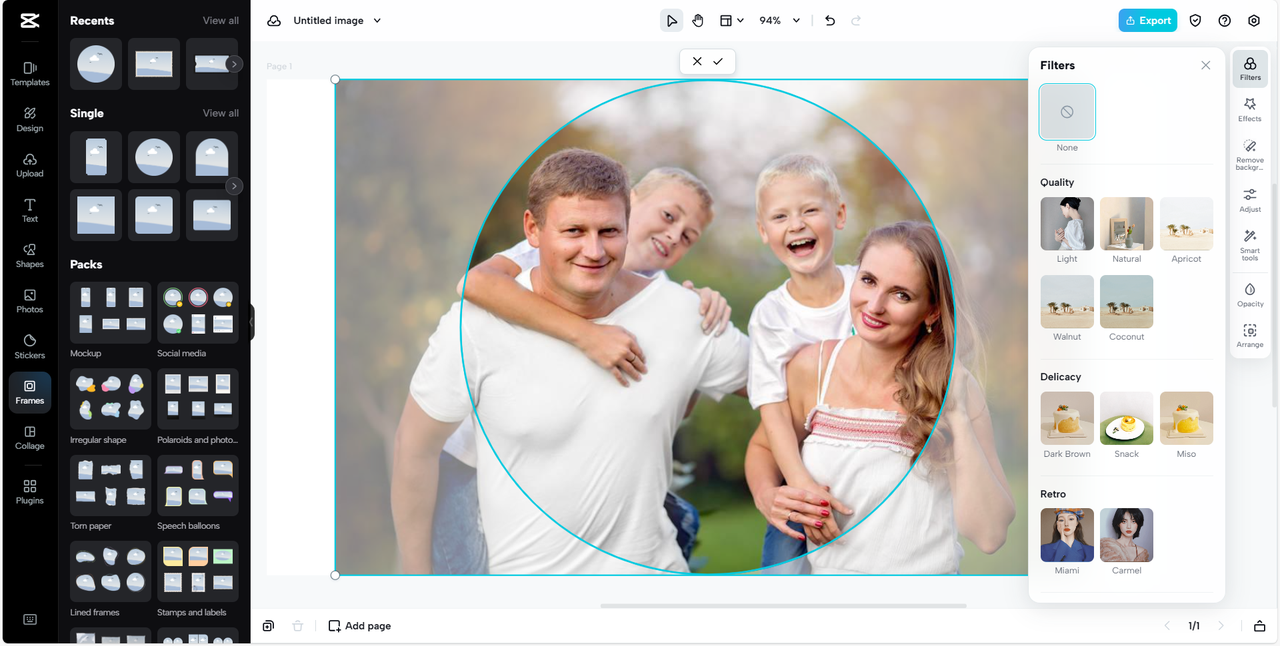Confirm the crop with the checkmark
Viewport: 1280px width, 646px height.
click(x=718, y=61)
